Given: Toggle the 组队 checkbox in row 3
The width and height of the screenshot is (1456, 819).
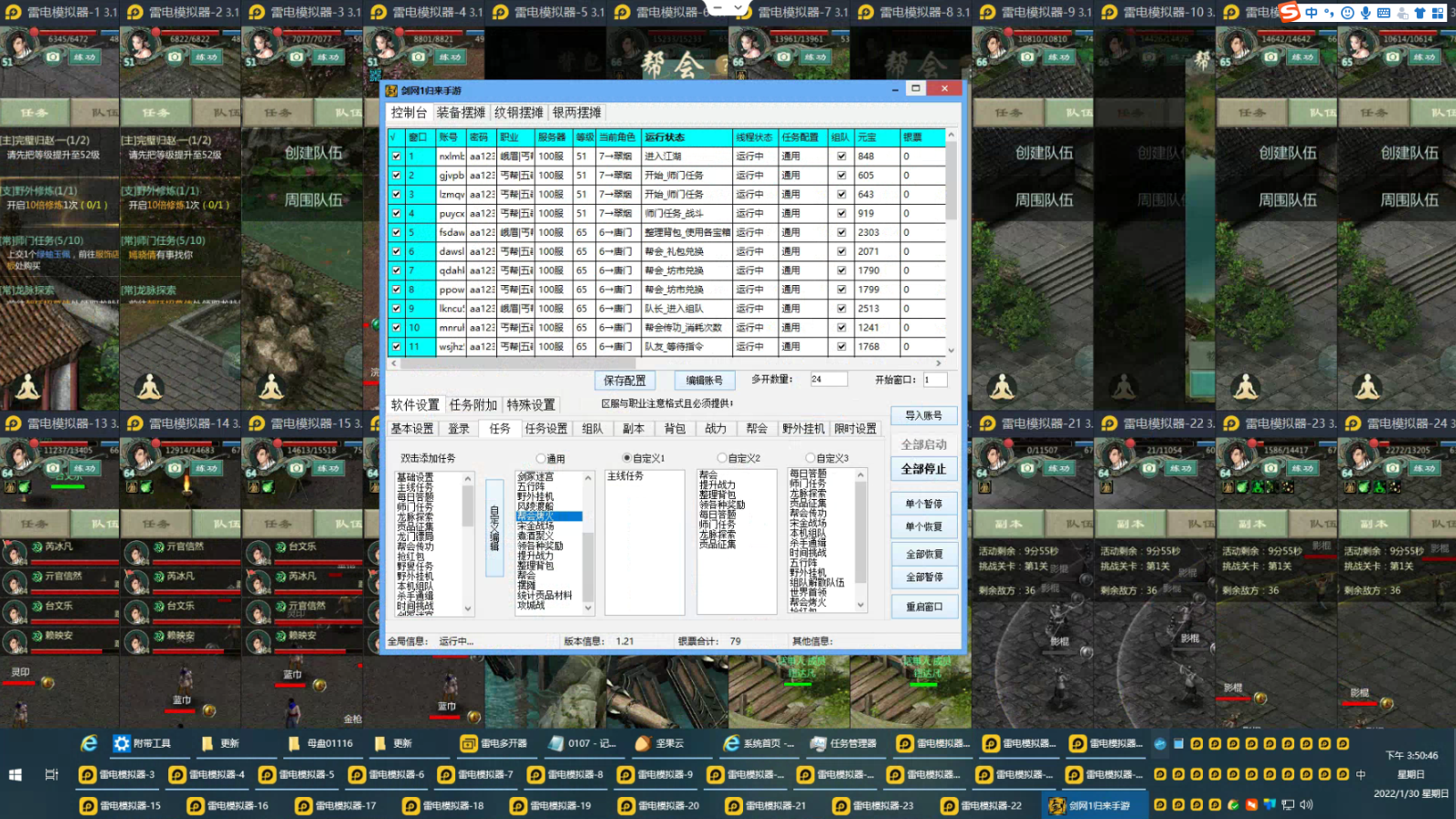Looking at the screenshot, I should (841, 195).
